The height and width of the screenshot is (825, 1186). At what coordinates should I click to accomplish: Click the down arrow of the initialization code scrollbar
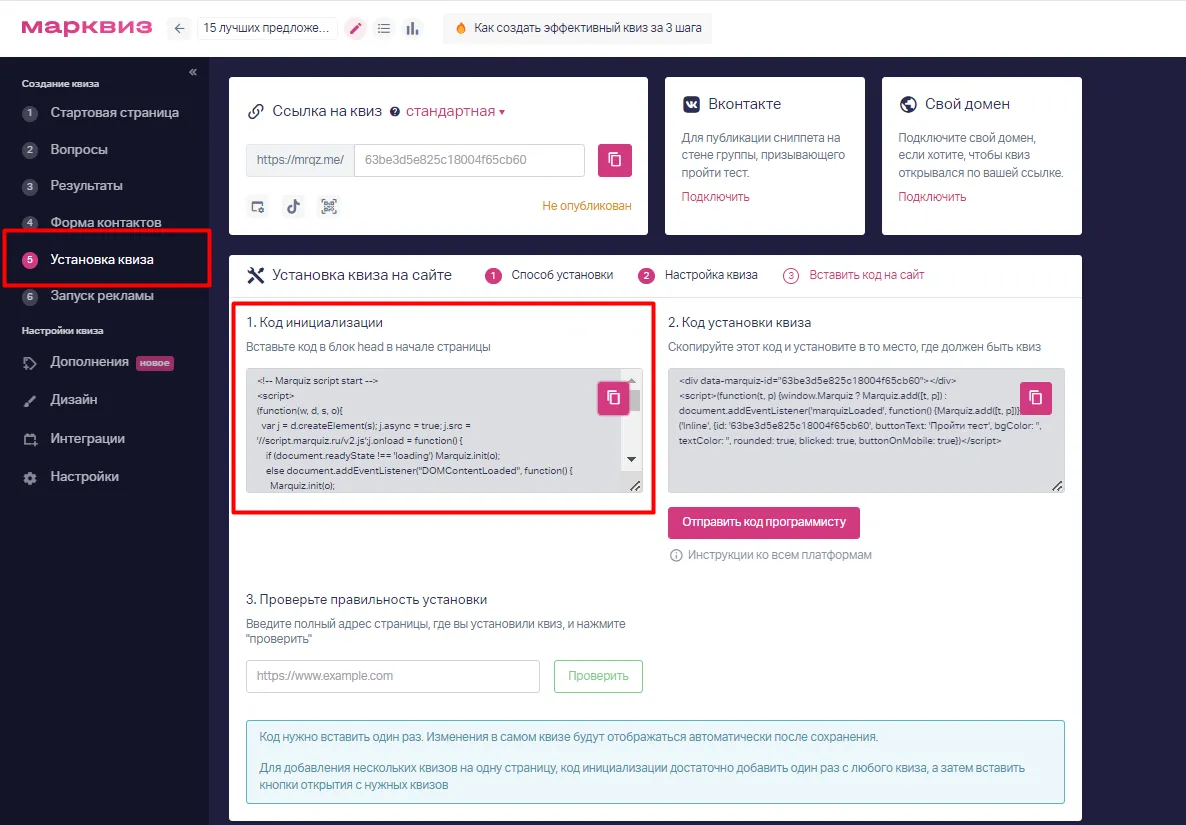tap(632, 459)
